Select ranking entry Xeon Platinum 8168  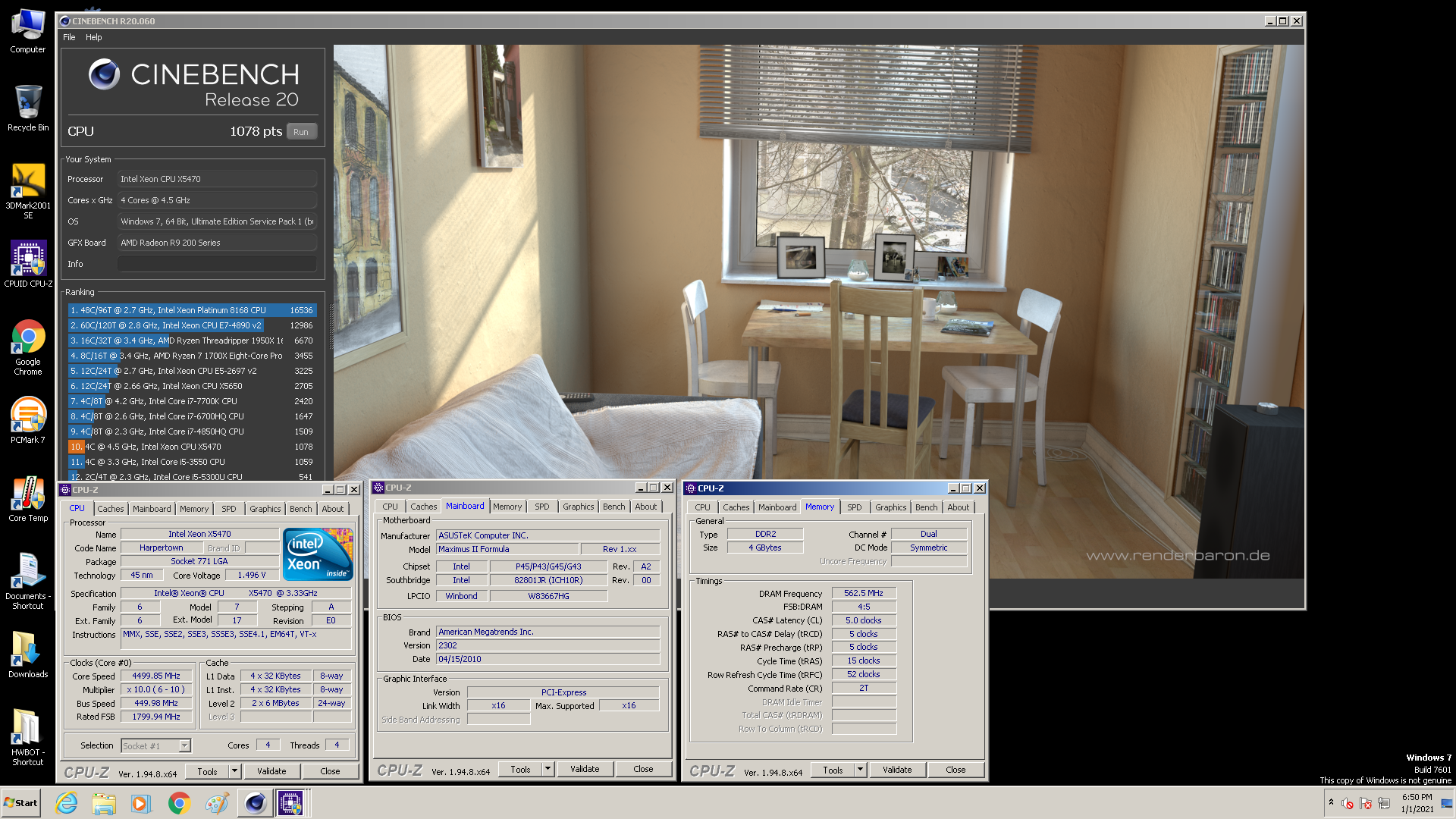tap(192, 310)
